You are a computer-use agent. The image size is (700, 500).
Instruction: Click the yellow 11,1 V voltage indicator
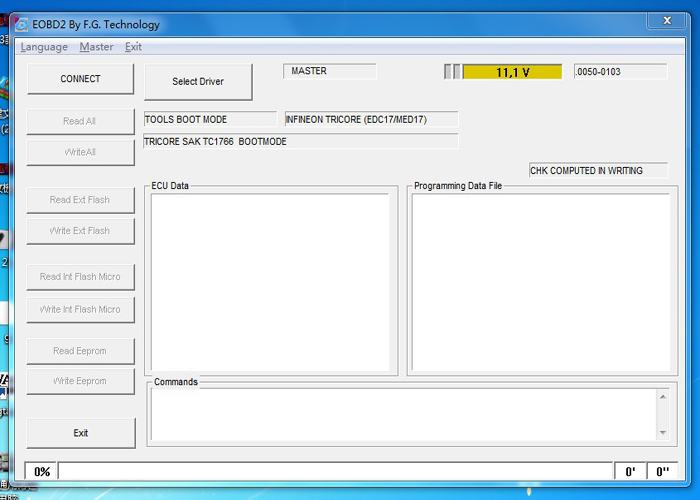click(x=512, y=72)
